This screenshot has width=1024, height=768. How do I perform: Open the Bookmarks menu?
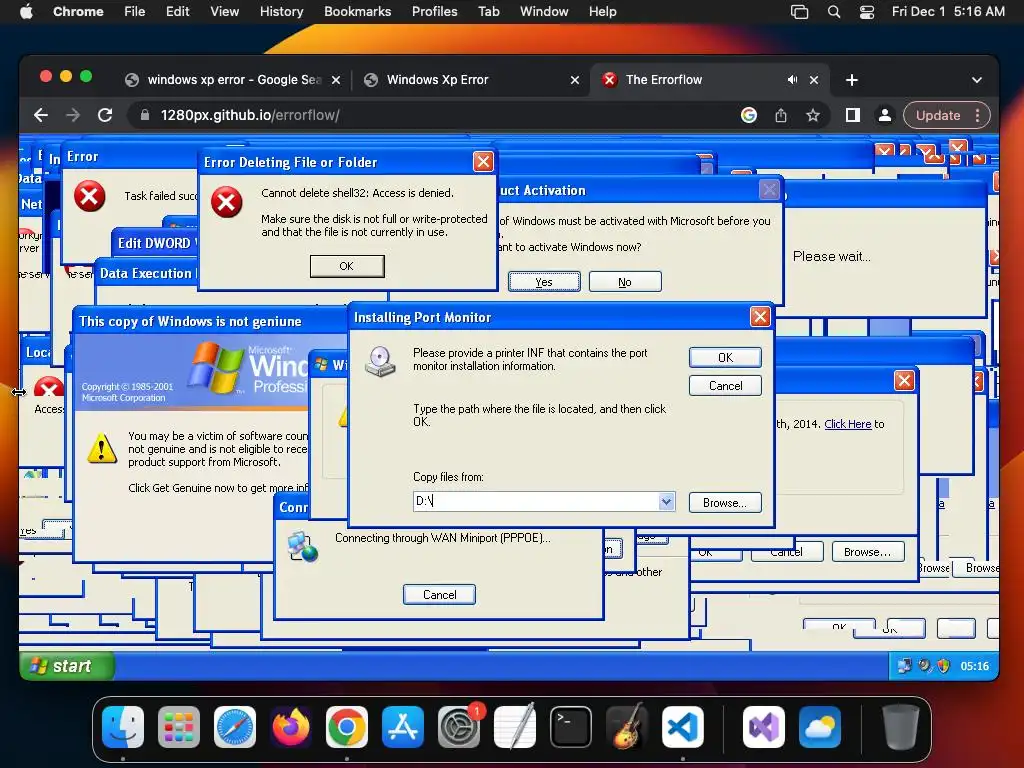point(357,12)
